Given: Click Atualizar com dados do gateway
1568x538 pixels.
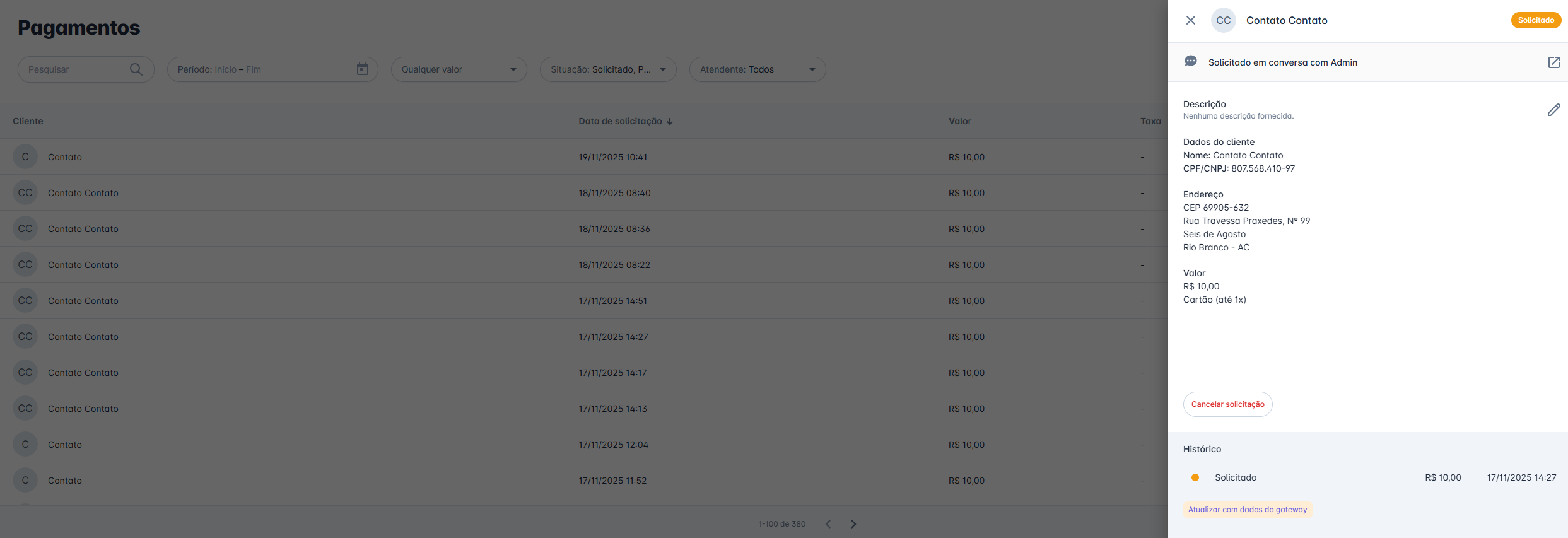Looking at the screenshot, I should [x=1247, y=510].
